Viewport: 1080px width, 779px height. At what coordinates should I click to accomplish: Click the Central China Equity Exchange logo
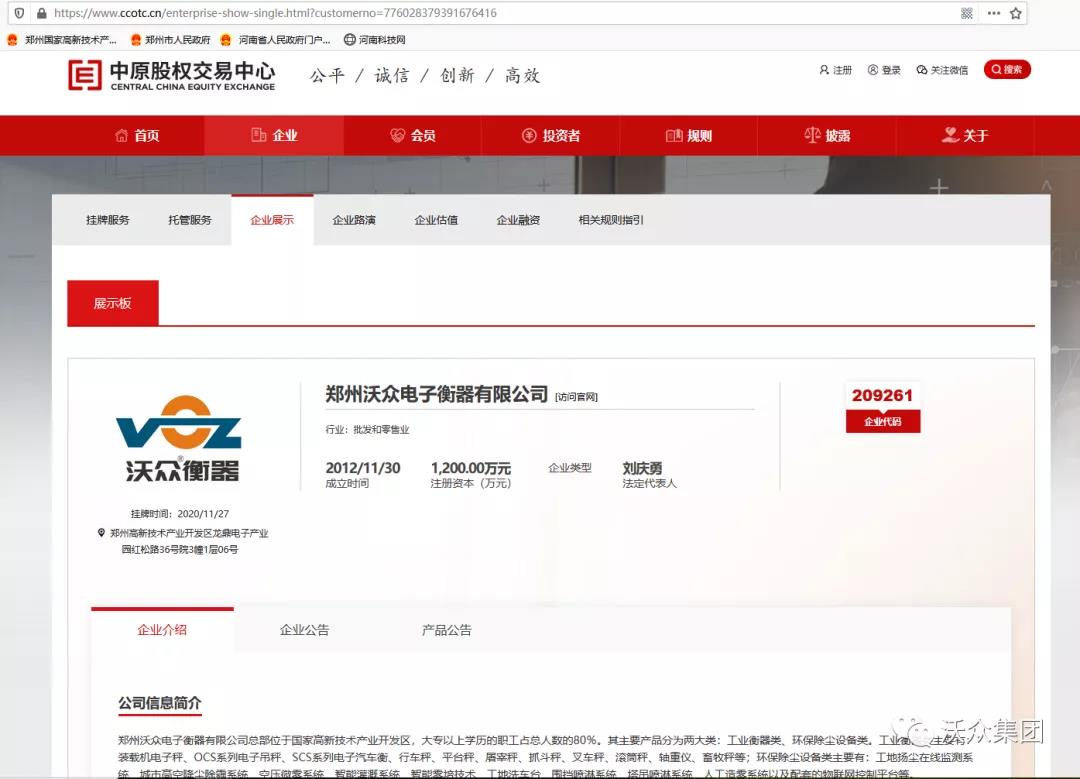[x=171, y=75]
